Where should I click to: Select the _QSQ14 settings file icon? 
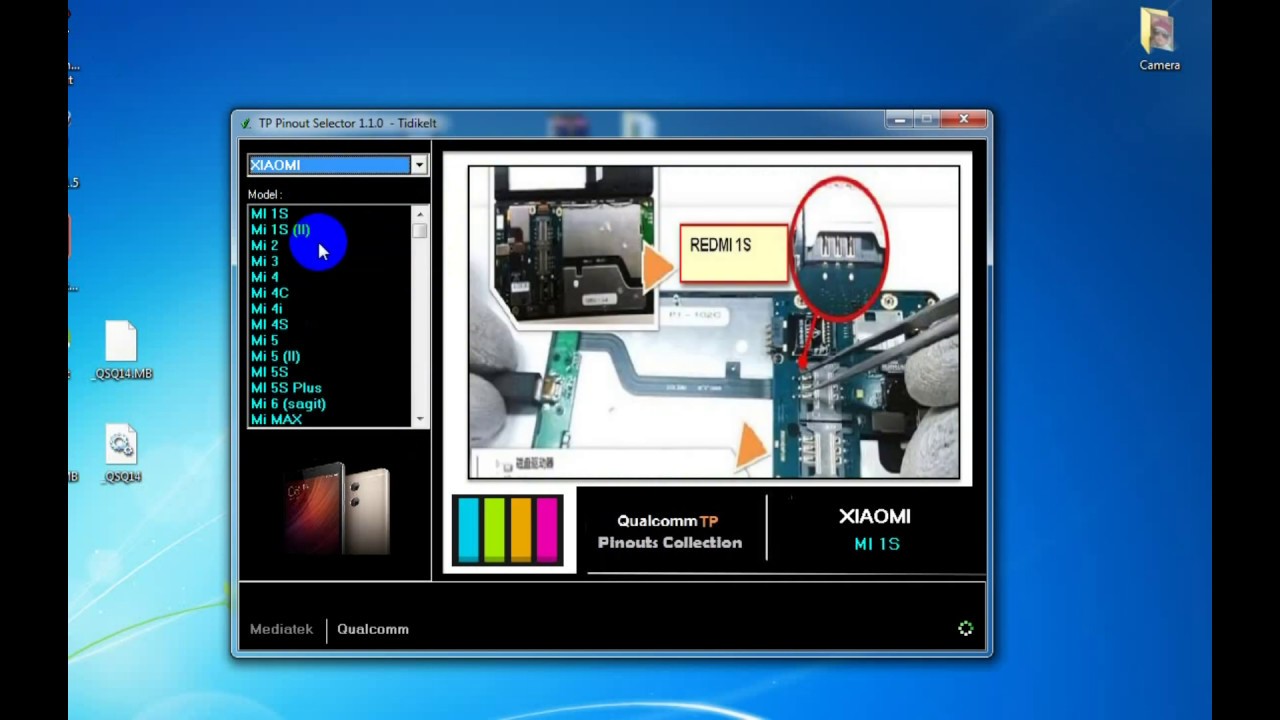[122, 454]
